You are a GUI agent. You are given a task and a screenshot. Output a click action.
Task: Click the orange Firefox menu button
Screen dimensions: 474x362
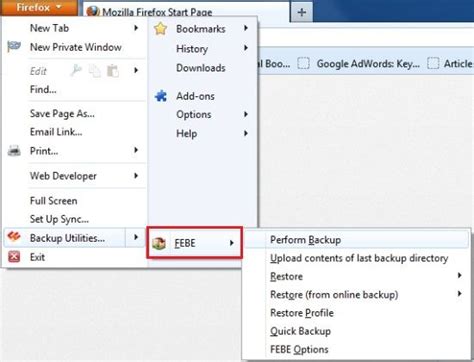(38, 7)
